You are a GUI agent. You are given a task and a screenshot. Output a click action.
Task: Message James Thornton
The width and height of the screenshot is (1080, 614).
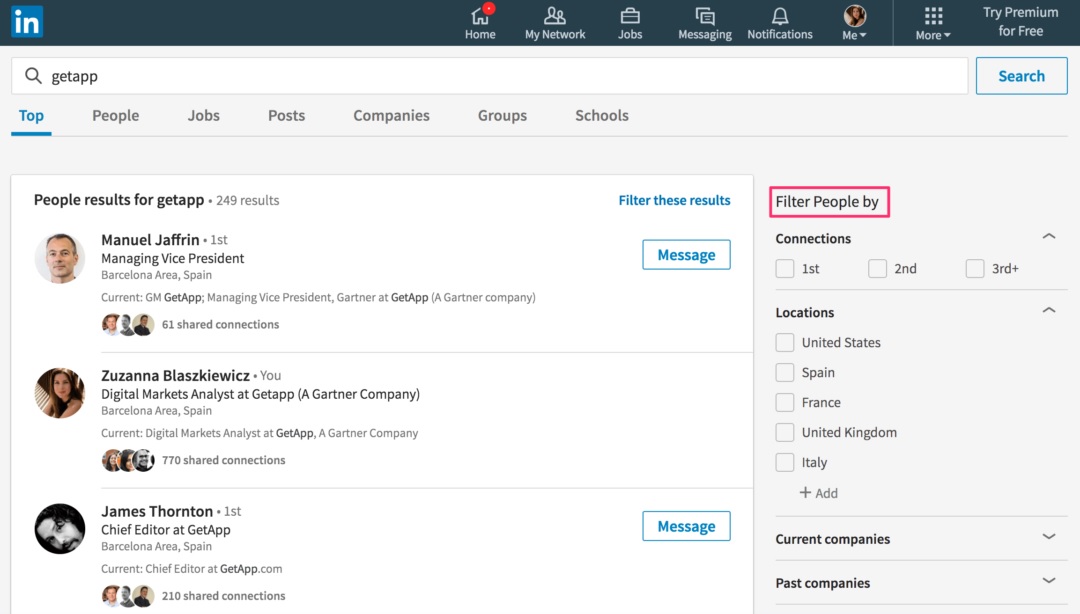(x=686, y=526)
